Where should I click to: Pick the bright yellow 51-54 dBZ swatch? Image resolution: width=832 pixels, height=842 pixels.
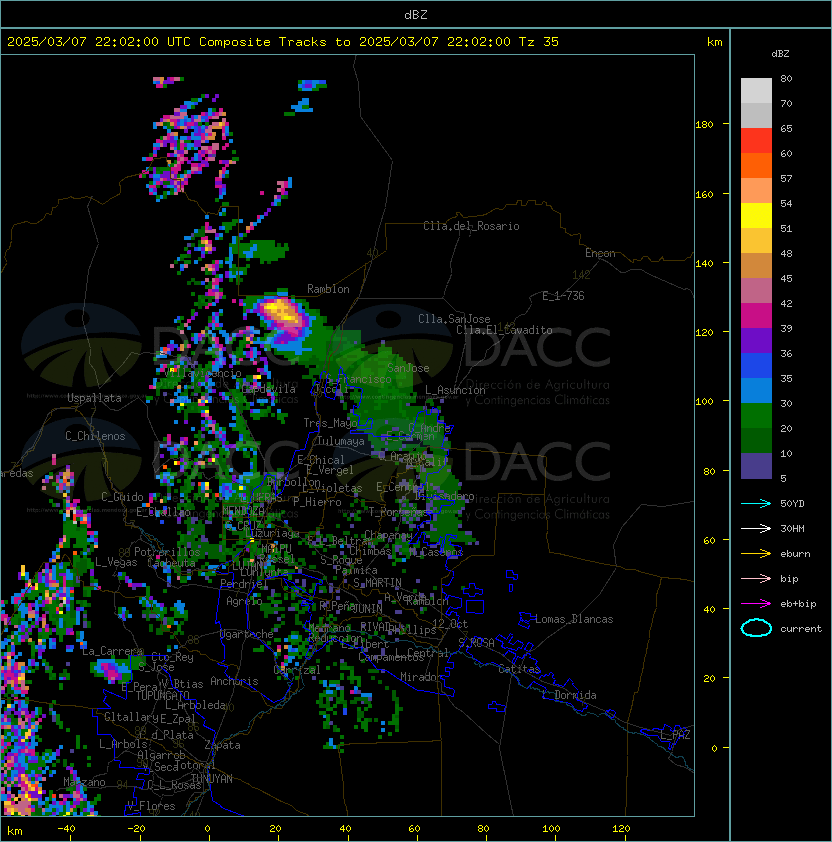click(756, 216)
